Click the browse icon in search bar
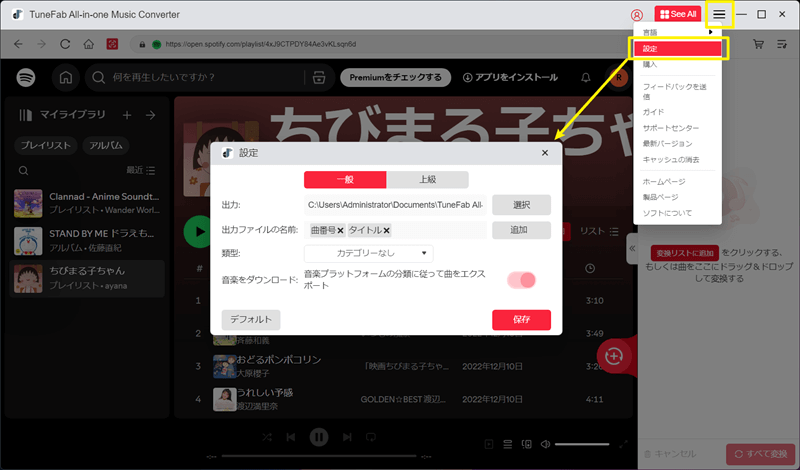Viewport: 800px width, 470px height. click(319, 78)
